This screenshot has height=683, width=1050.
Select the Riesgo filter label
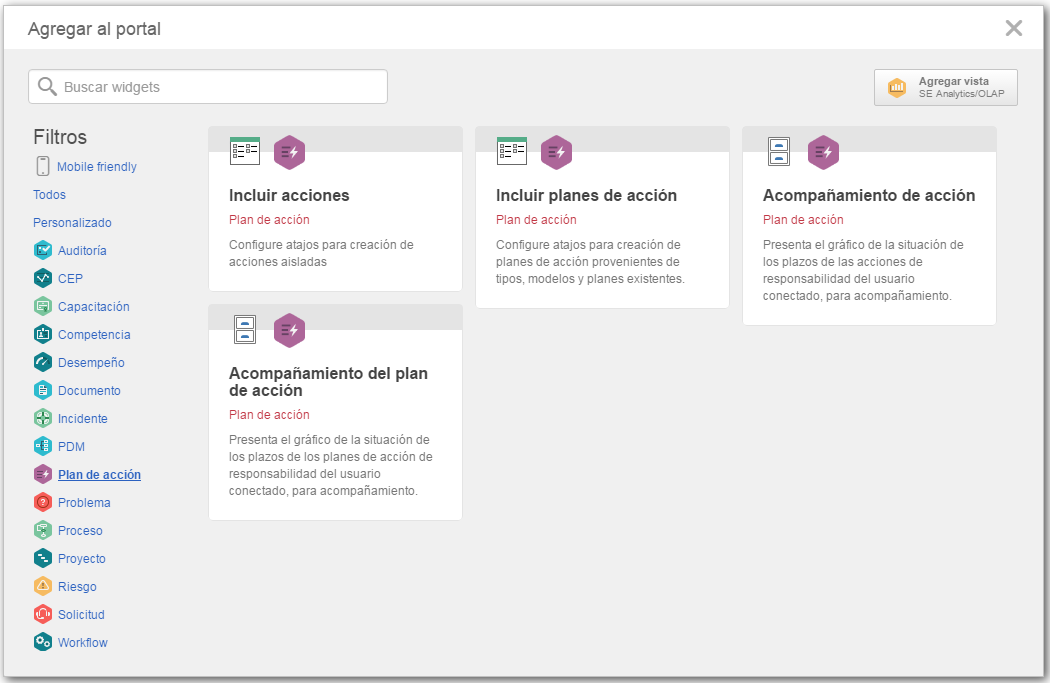(x=77, y=587)
